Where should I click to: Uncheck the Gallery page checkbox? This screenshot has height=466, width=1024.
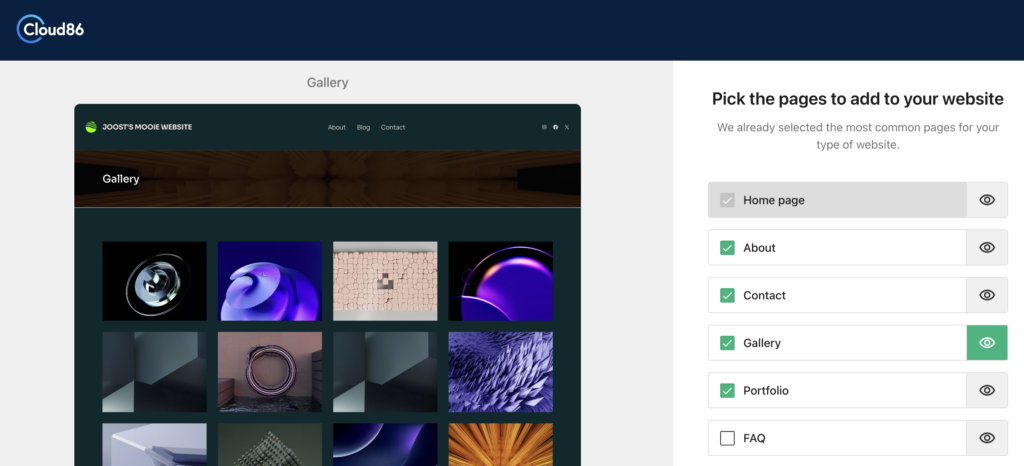pos(727,343)
